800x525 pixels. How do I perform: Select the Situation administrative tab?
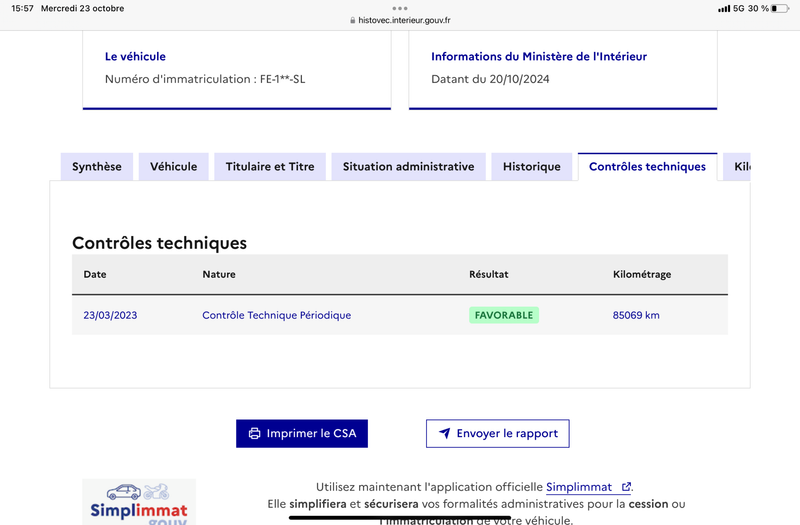click(408, 166)
